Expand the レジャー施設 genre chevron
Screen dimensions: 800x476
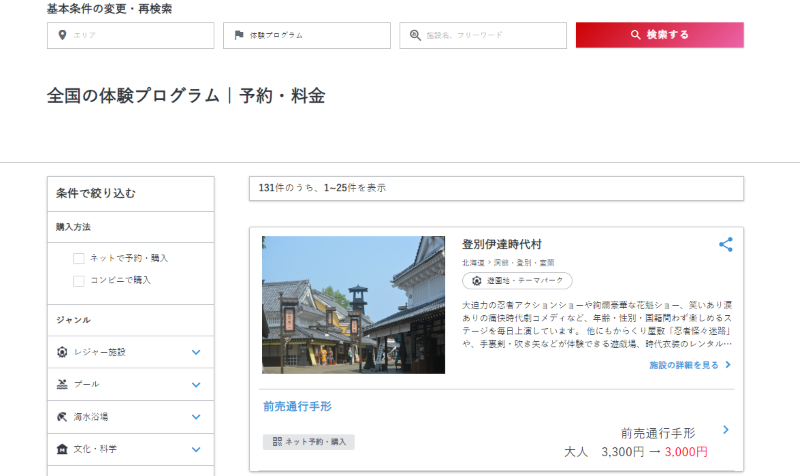pyautogui.click(x=196, y=352)
